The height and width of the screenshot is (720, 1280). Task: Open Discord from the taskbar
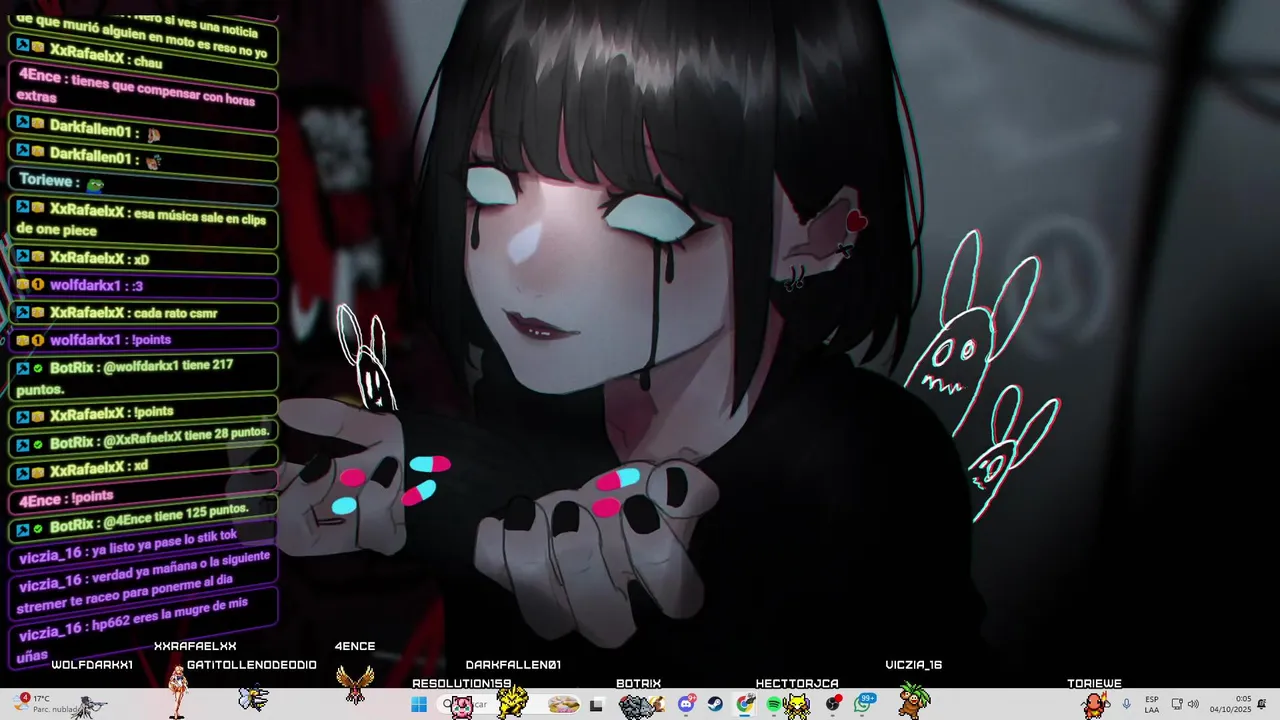[x=686, y=704]
